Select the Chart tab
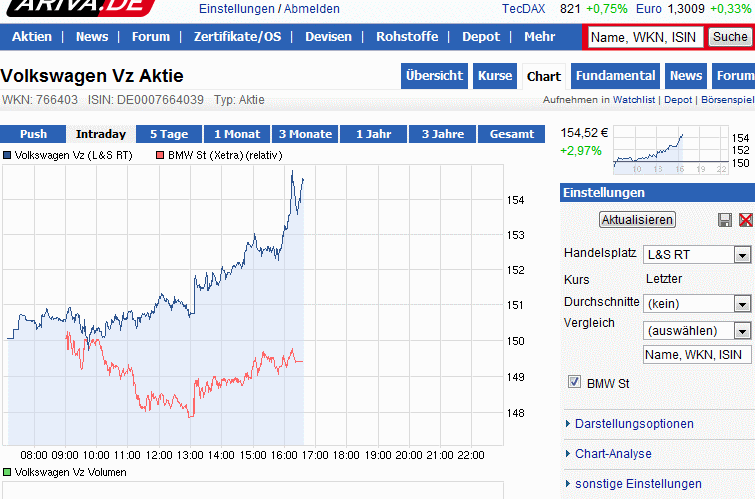The height and width of the screenshot is (499, 755). (x=544, y=77)
